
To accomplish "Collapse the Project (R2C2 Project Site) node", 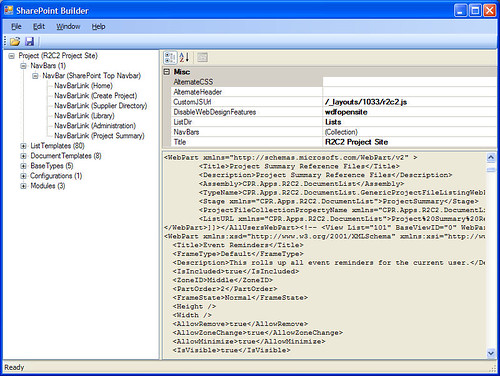I will [x=11, y=56].
